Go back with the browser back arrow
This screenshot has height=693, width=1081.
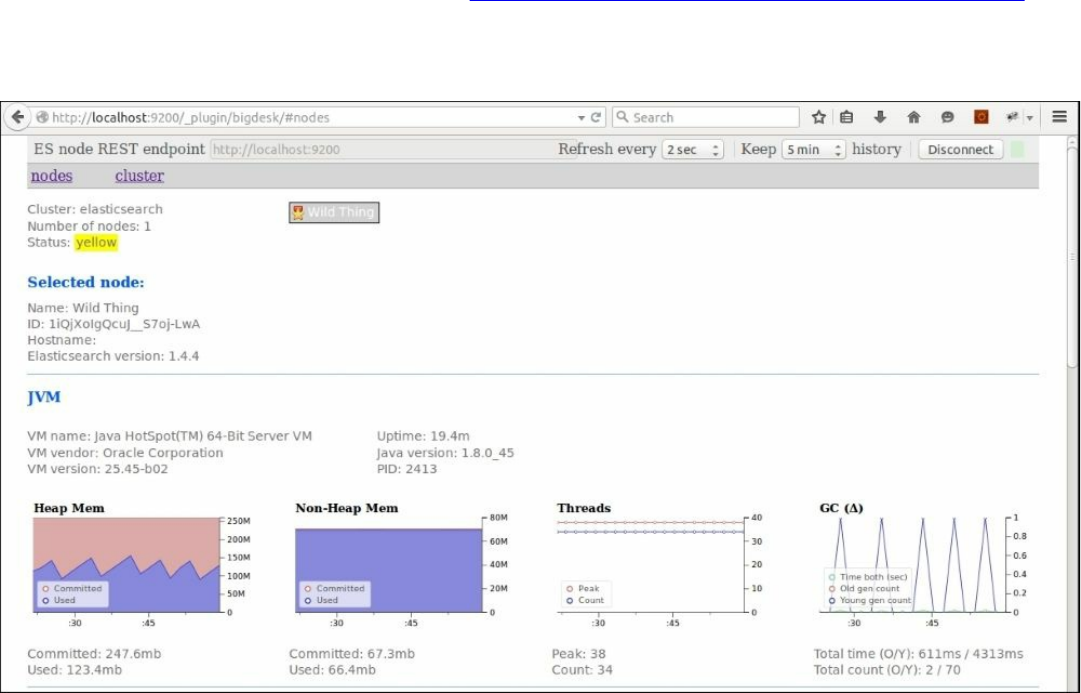coord(18,117)
